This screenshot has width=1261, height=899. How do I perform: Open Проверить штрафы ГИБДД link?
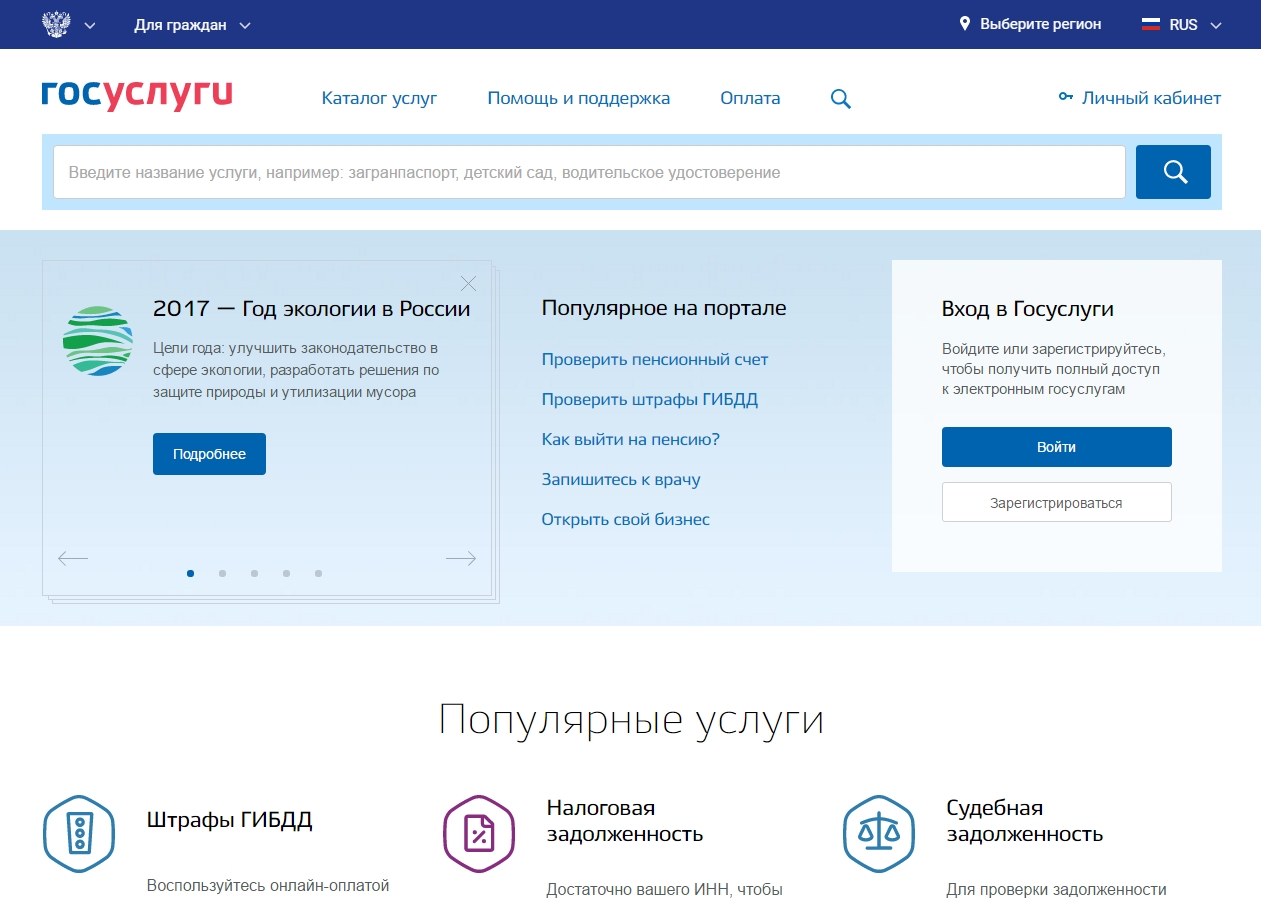(650, 399)
